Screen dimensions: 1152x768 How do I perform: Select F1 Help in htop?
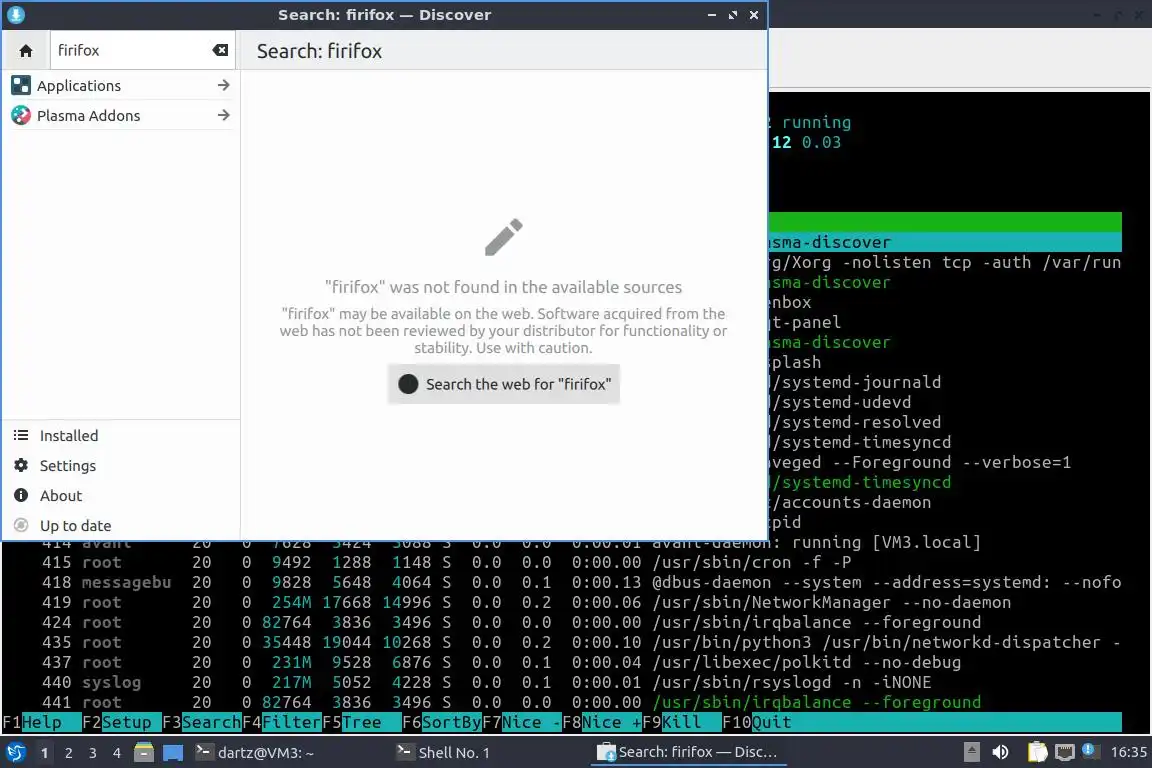41,722
